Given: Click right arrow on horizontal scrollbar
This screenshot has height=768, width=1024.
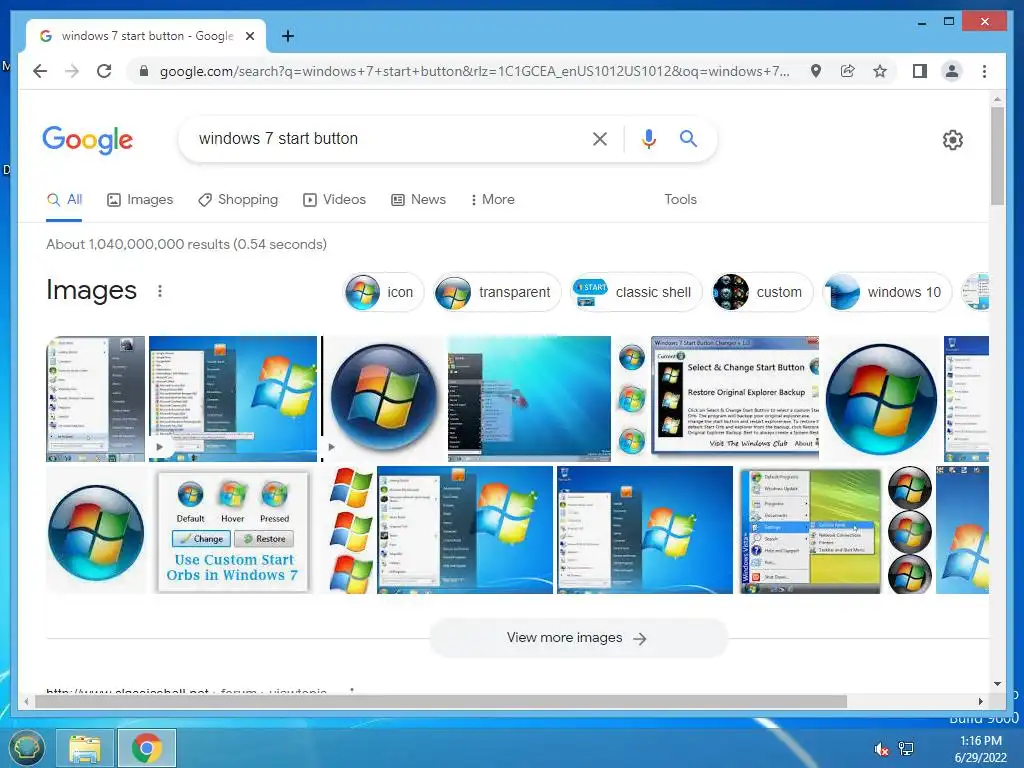Looking at the screenshot, I should [981, 701].
